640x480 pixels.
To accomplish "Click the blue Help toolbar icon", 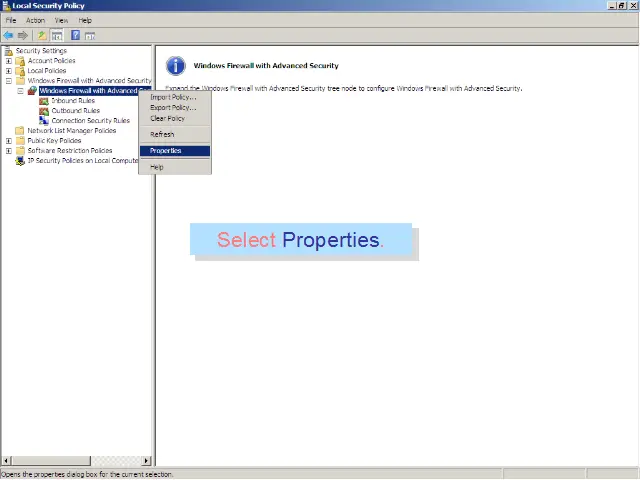I will click(x=76, y=35).
